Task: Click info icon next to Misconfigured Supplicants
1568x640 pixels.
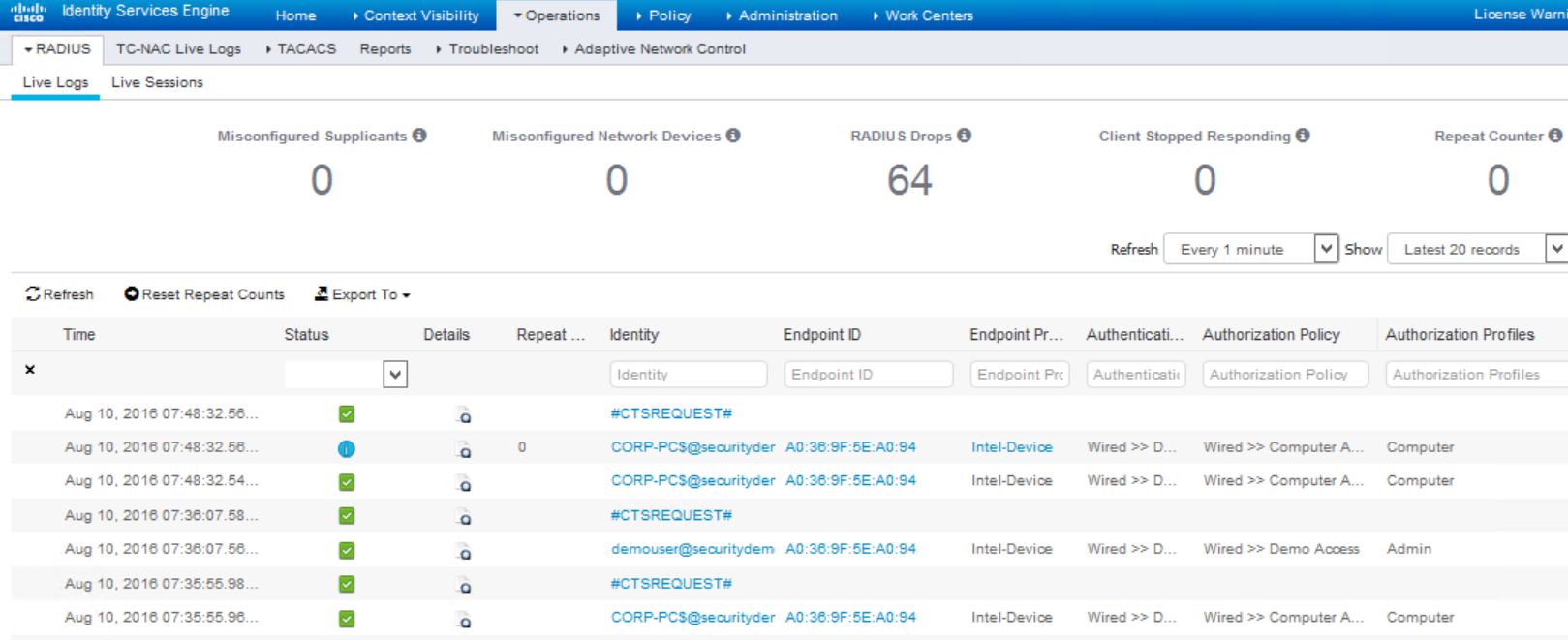Action: 419,136
